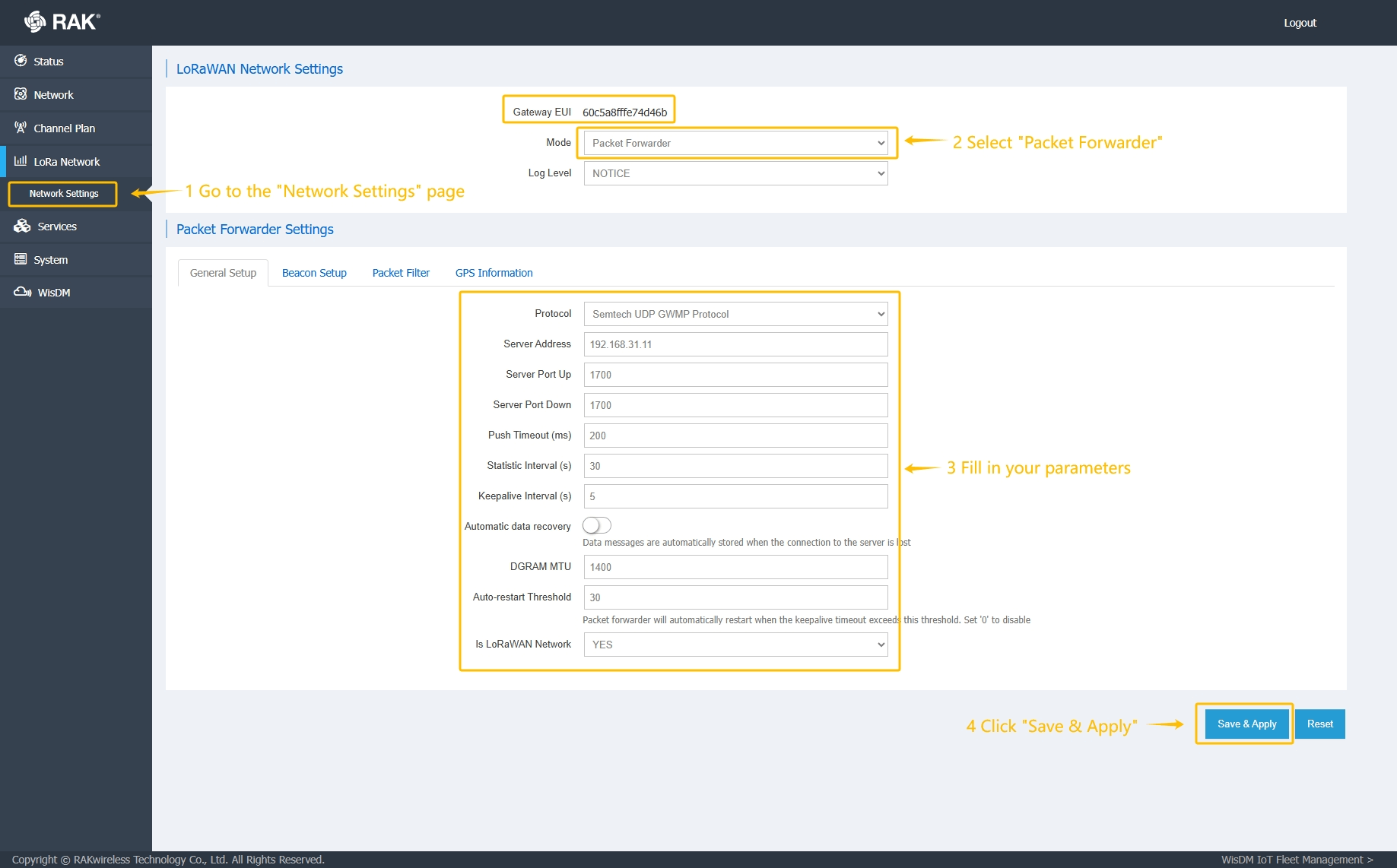This screenshot has width=1397, height=868.
Task: Click the Logout link
Action: click(x=1300, y=23)
